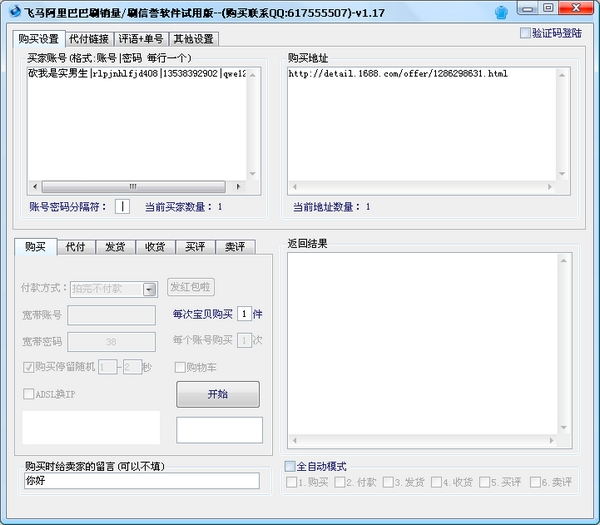This screenshot has width=600, height=525.
Task: Click the minimum random delay seconds field
Action: (x=108, y=367)
